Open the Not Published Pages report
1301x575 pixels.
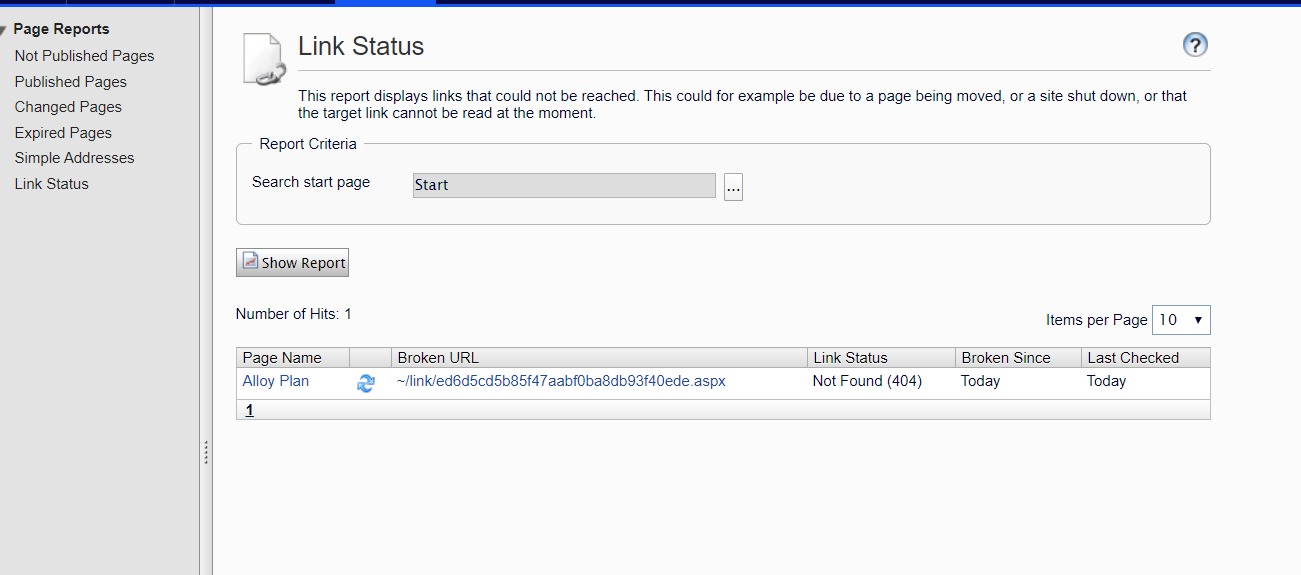[84, 56]
